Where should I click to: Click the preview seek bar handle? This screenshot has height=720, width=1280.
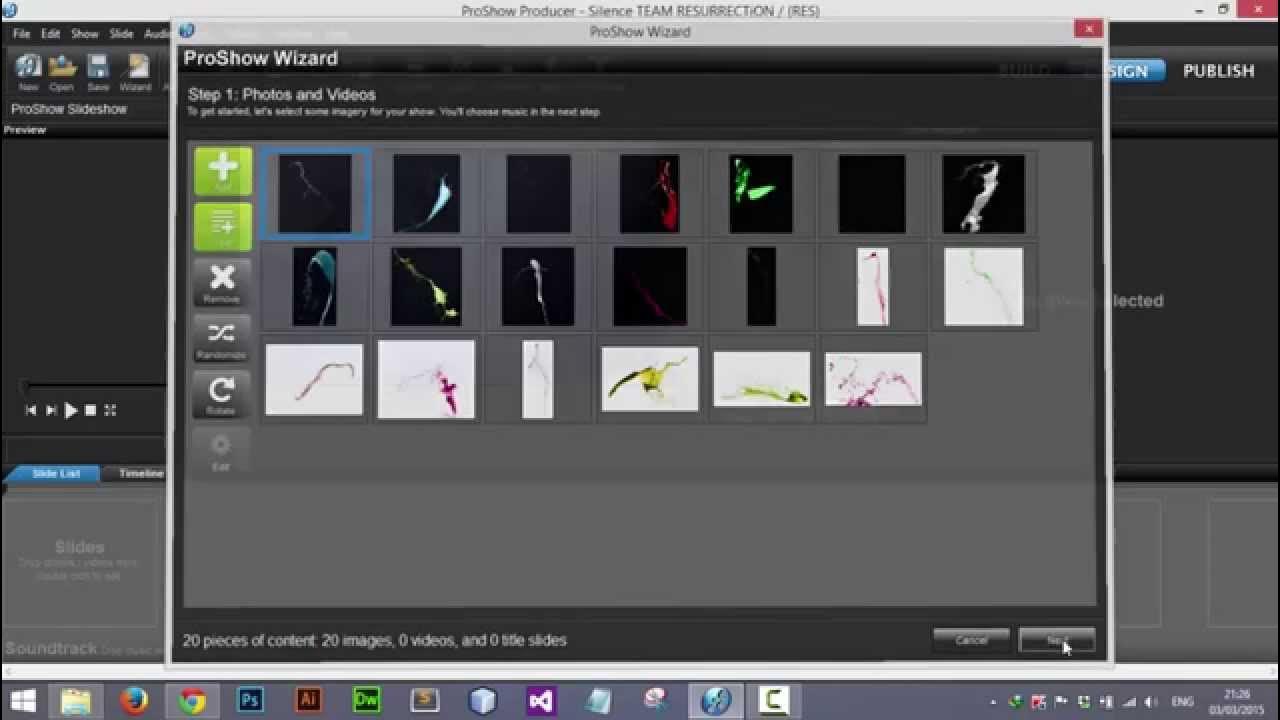(x=26, y=386)
